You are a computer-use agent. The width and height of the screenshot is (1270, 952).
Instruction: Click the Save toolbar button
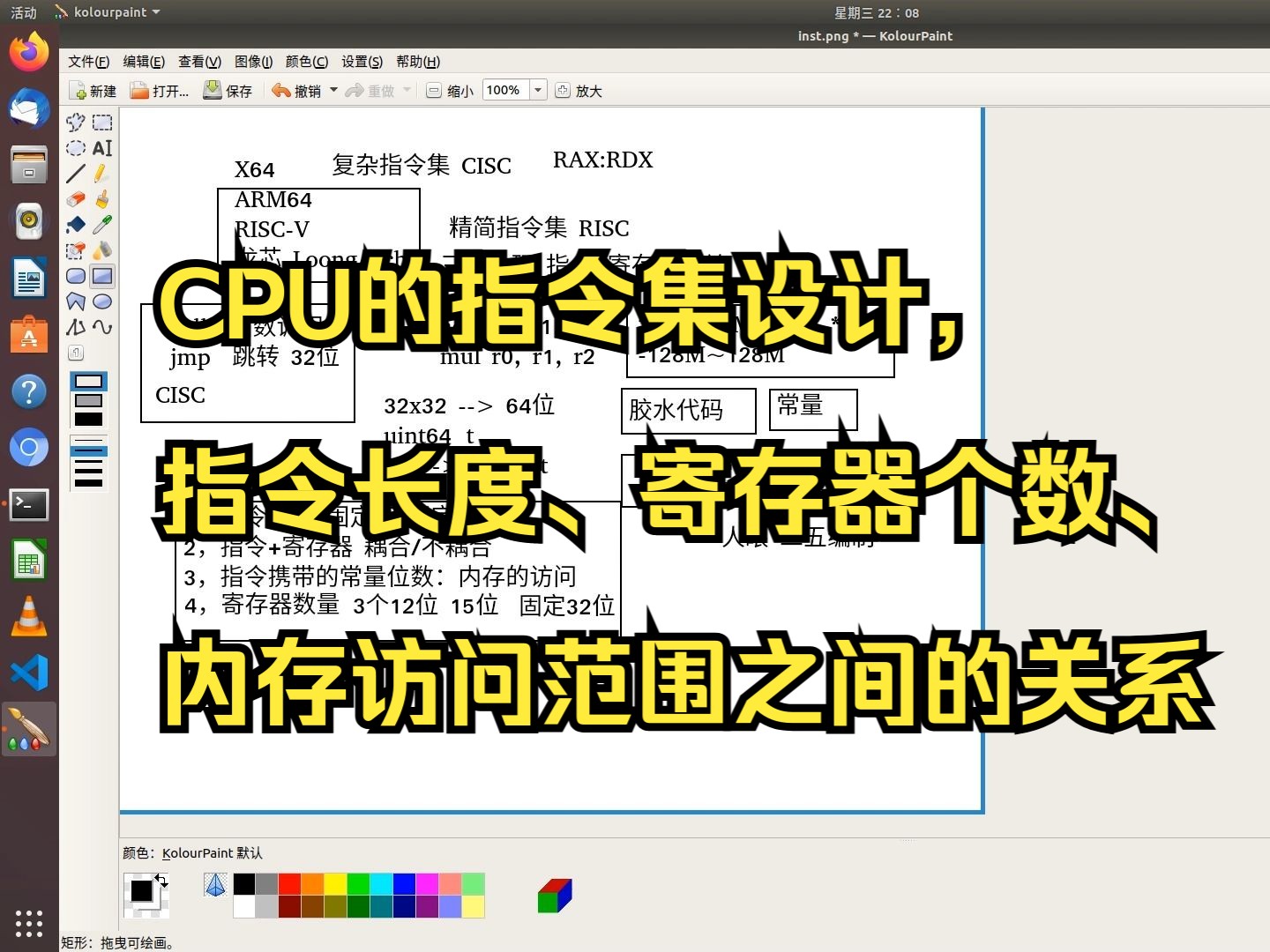click(228, 91)
